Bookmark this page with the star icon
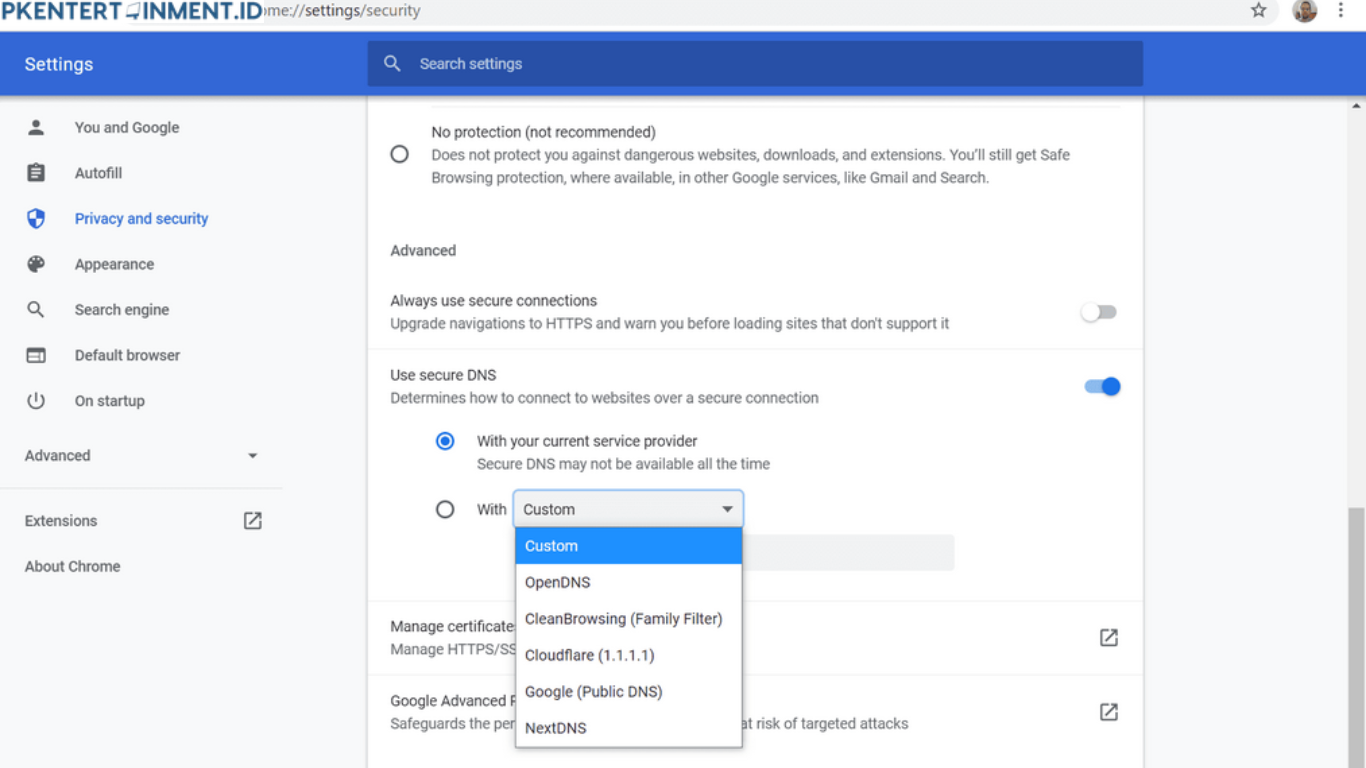The height and width of the screenshot is (768, 1366). (1259, 11)
